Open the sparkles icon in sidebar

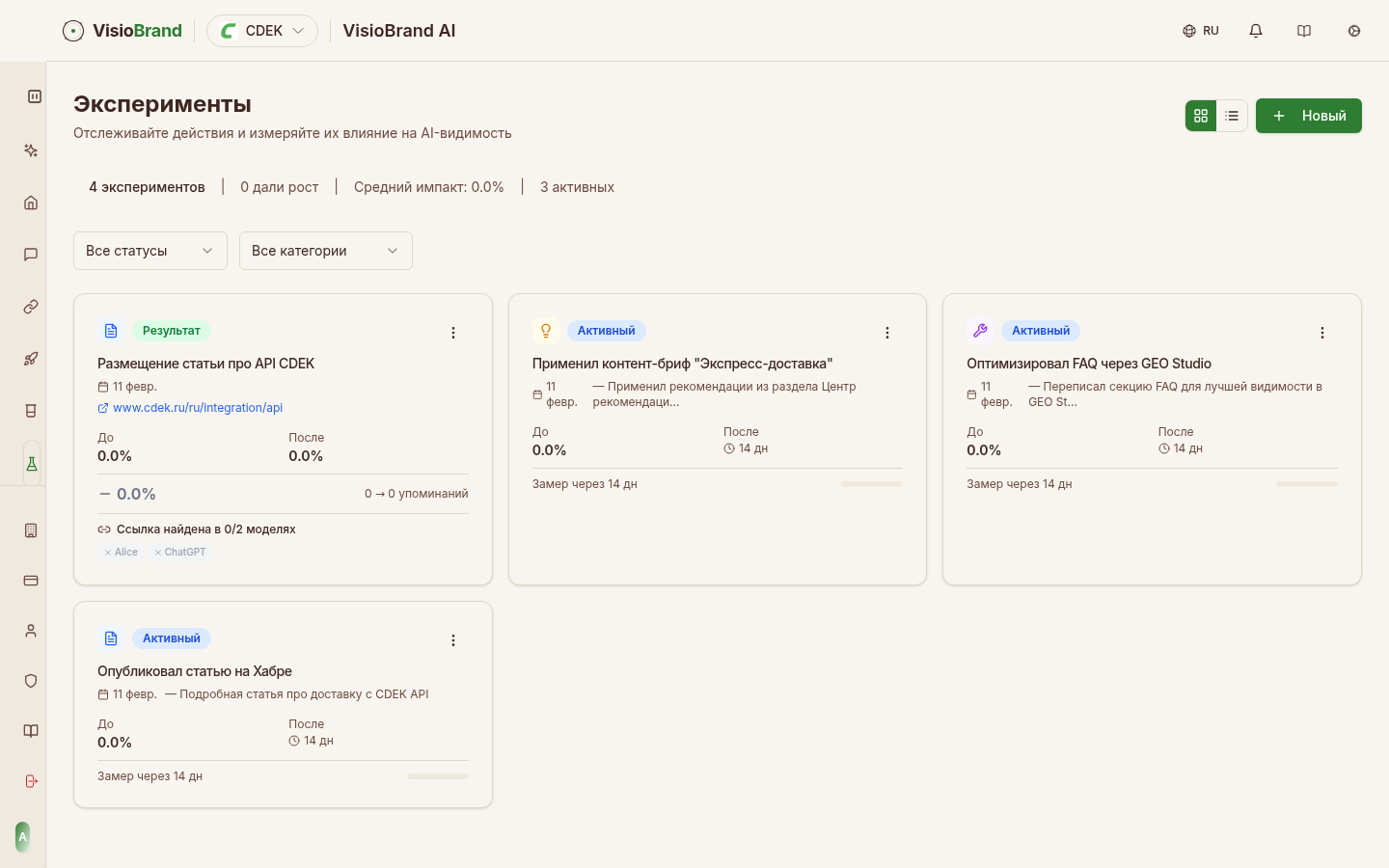31,150
